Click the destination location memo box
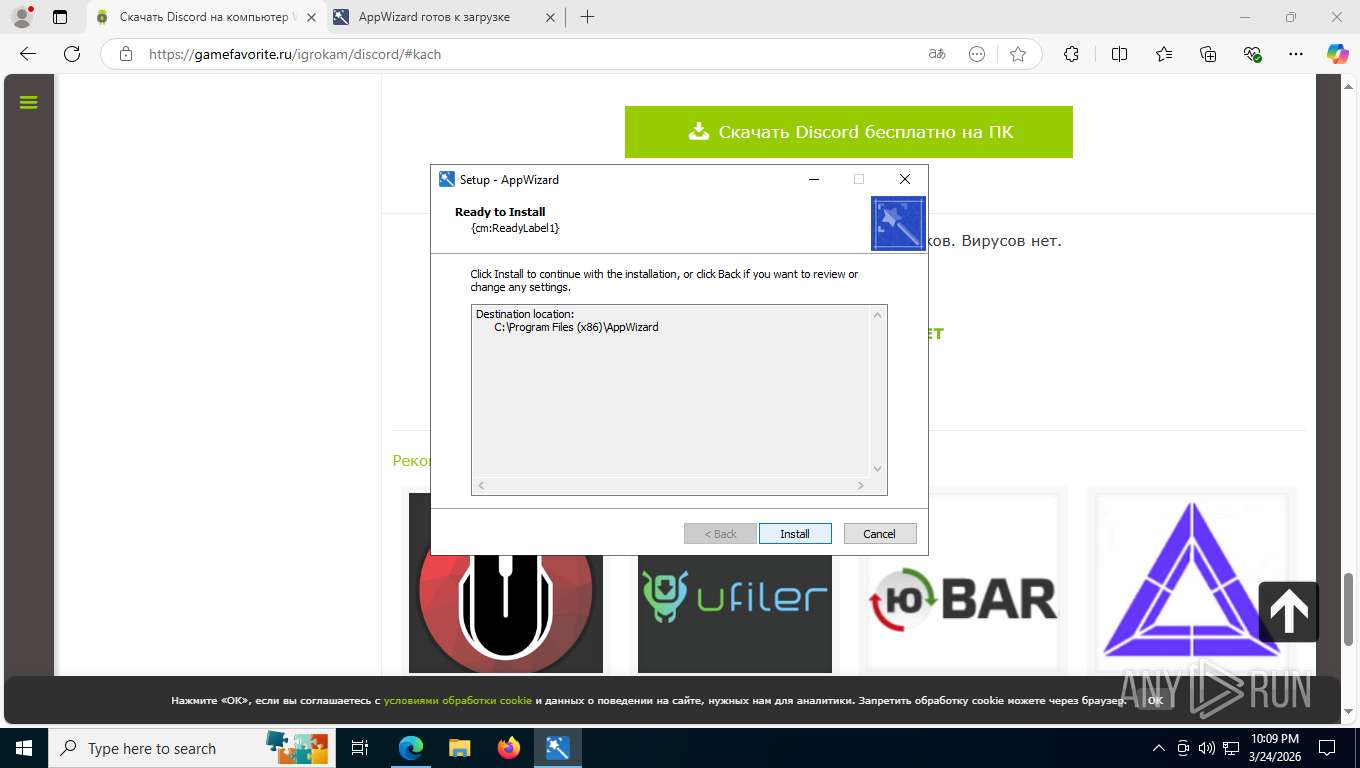 (679, 400)
